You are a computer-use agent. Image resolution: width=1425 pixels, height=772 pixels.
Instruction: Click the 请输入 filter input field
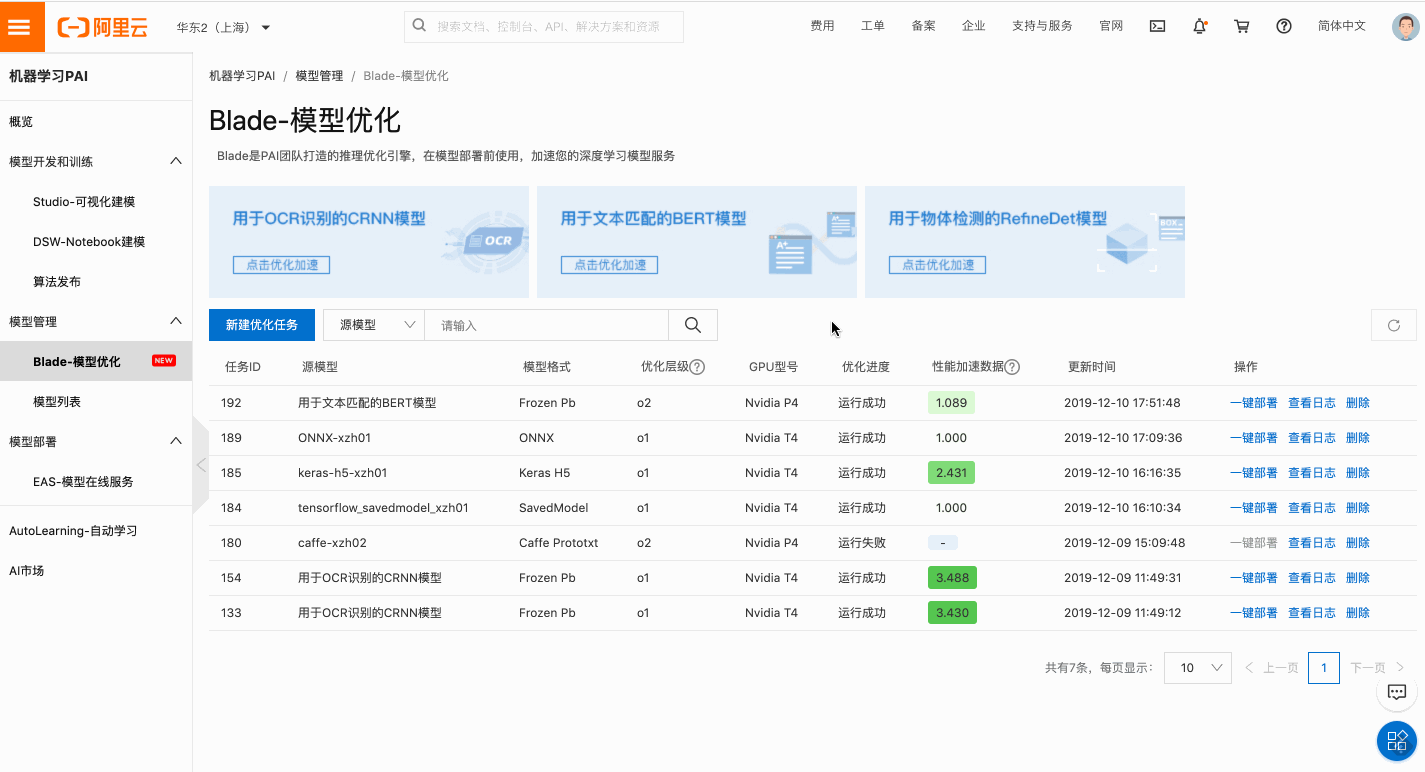click(x=547, y=325)
